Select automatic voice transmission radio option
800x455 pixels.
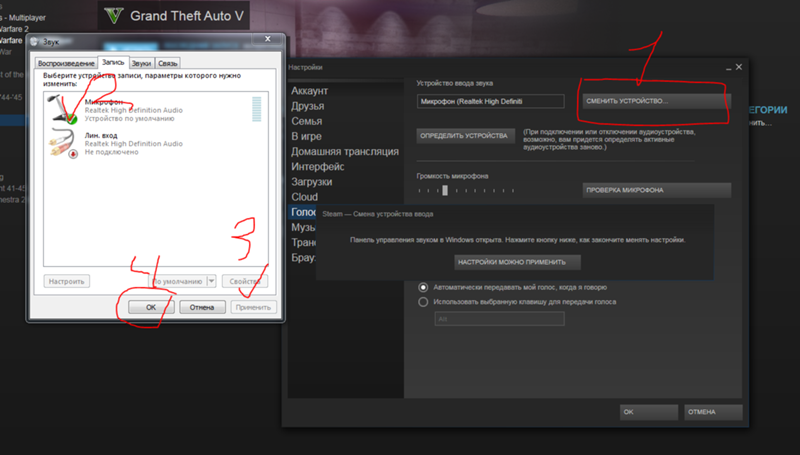tap(423, 287)
